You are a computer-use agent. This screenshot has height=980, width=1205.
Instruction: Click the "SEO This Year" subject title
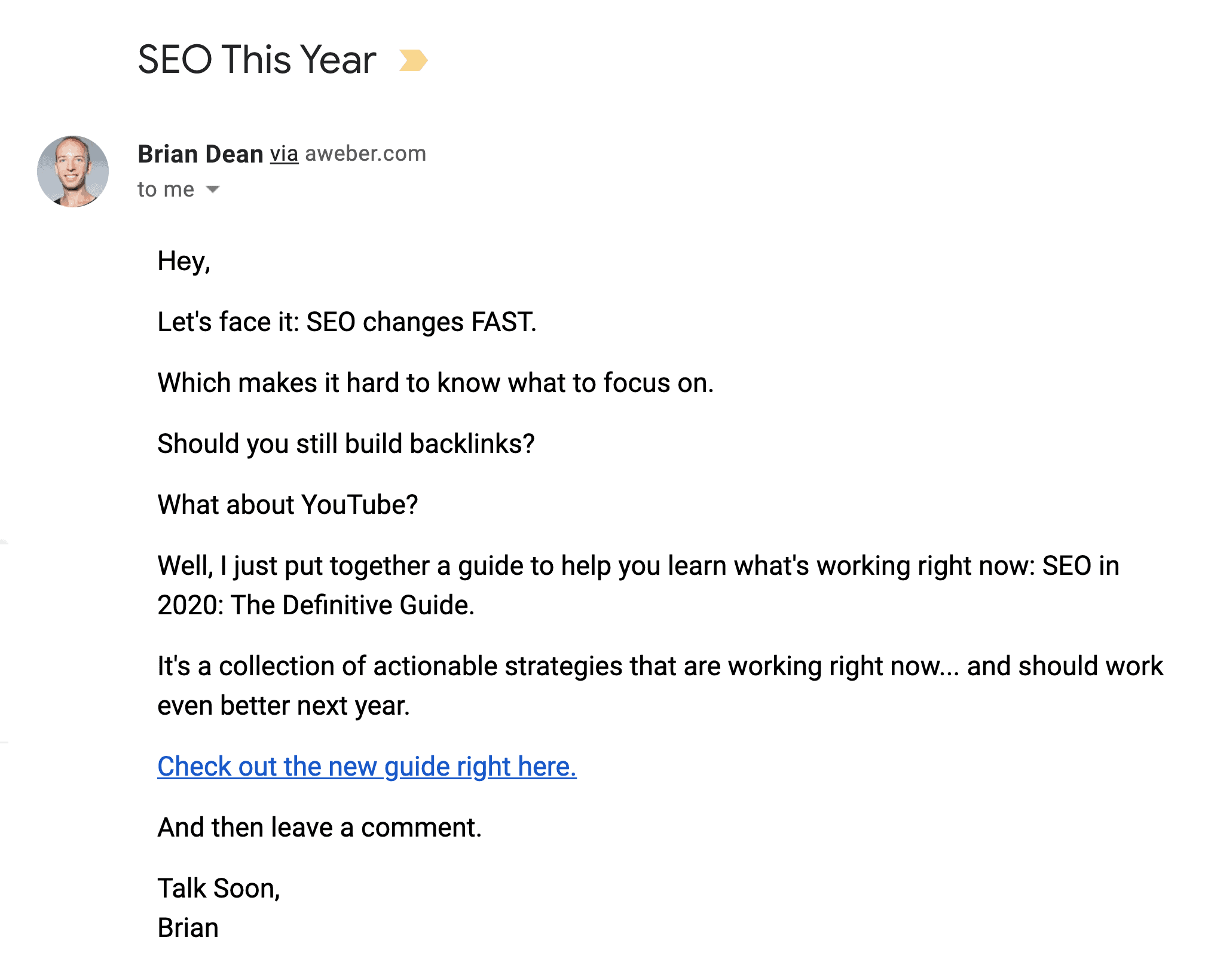coord(257,60)
